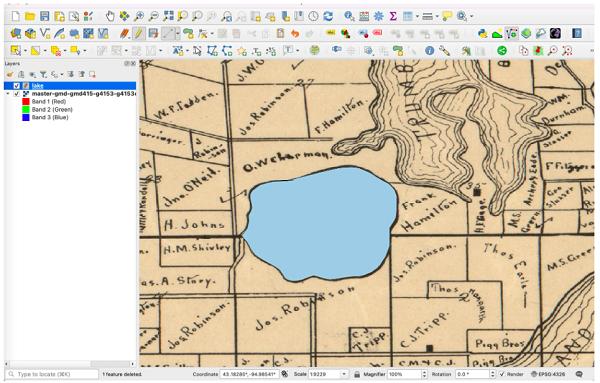Click the Refresh map icon
Image resolution: width=600 pixels, height=383 pixels.
click(328, 16)
